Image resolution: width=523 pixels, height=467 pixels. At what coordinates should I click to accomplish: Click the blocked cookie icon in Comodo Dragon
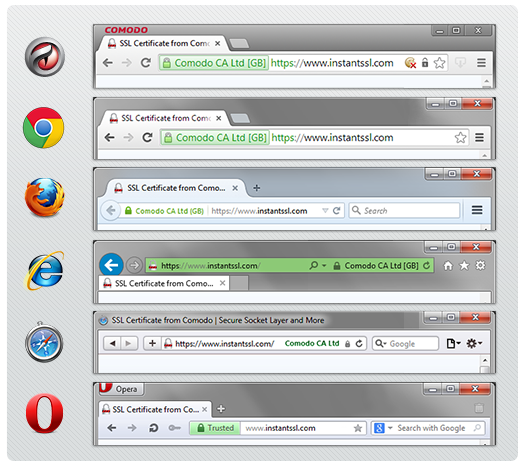click(410, 63)
